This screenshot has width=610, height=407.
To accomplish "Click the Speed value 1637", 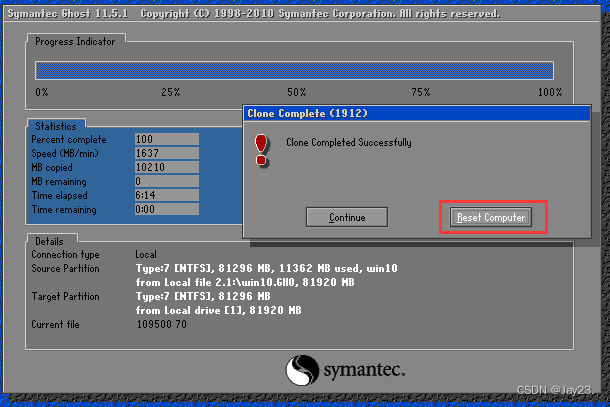I will click(x=167, y=153).
